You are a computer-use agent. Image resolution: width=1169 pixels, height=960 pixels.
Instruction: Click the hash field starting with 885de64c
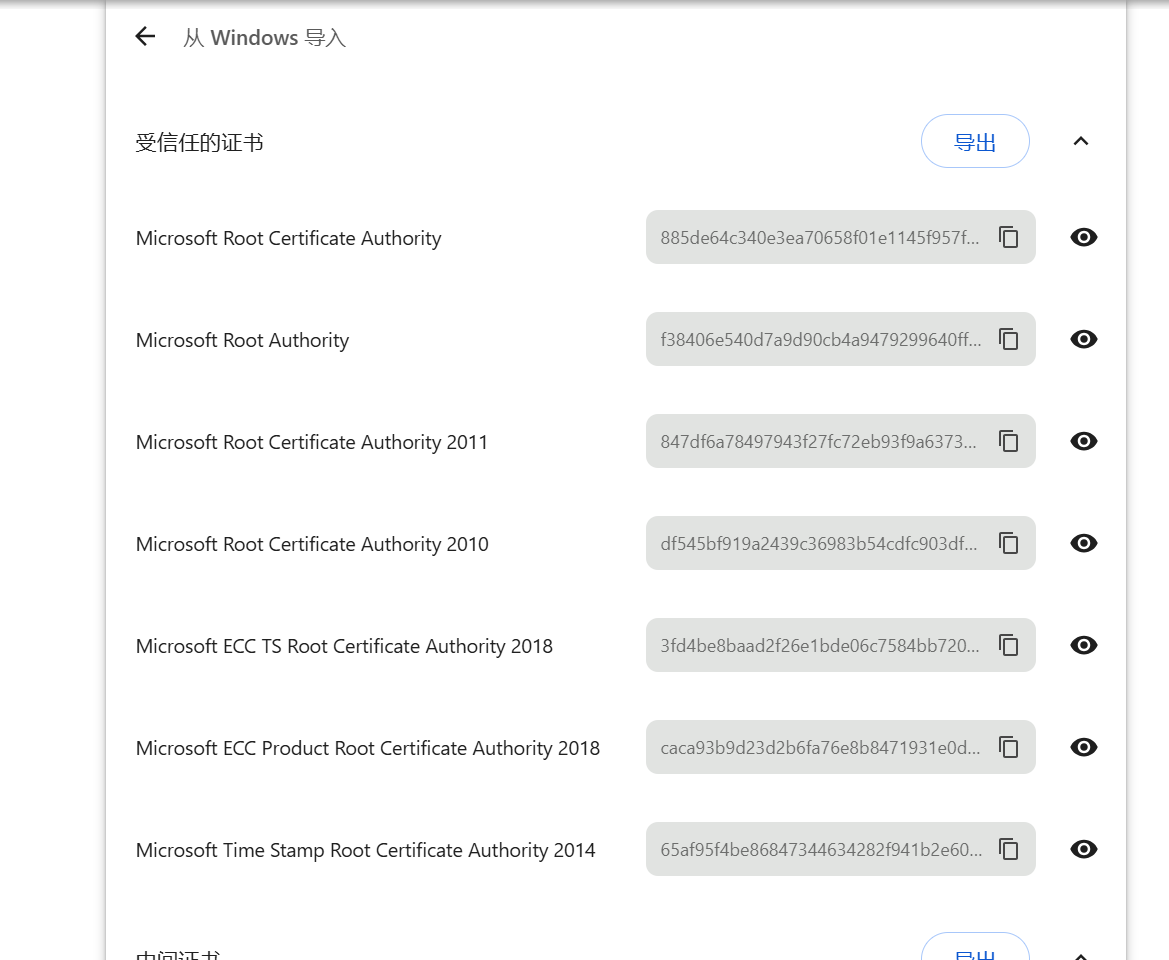pyautogui.click(x=820, y=237)
